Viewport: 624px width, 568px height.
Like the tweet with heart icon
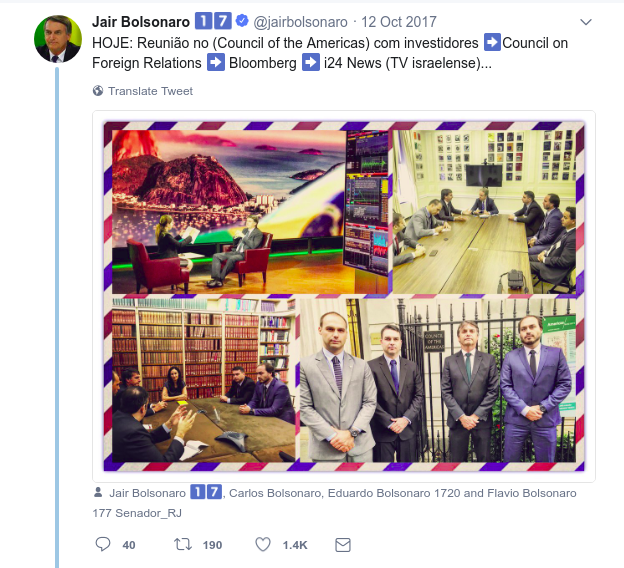tap(263, 544)
